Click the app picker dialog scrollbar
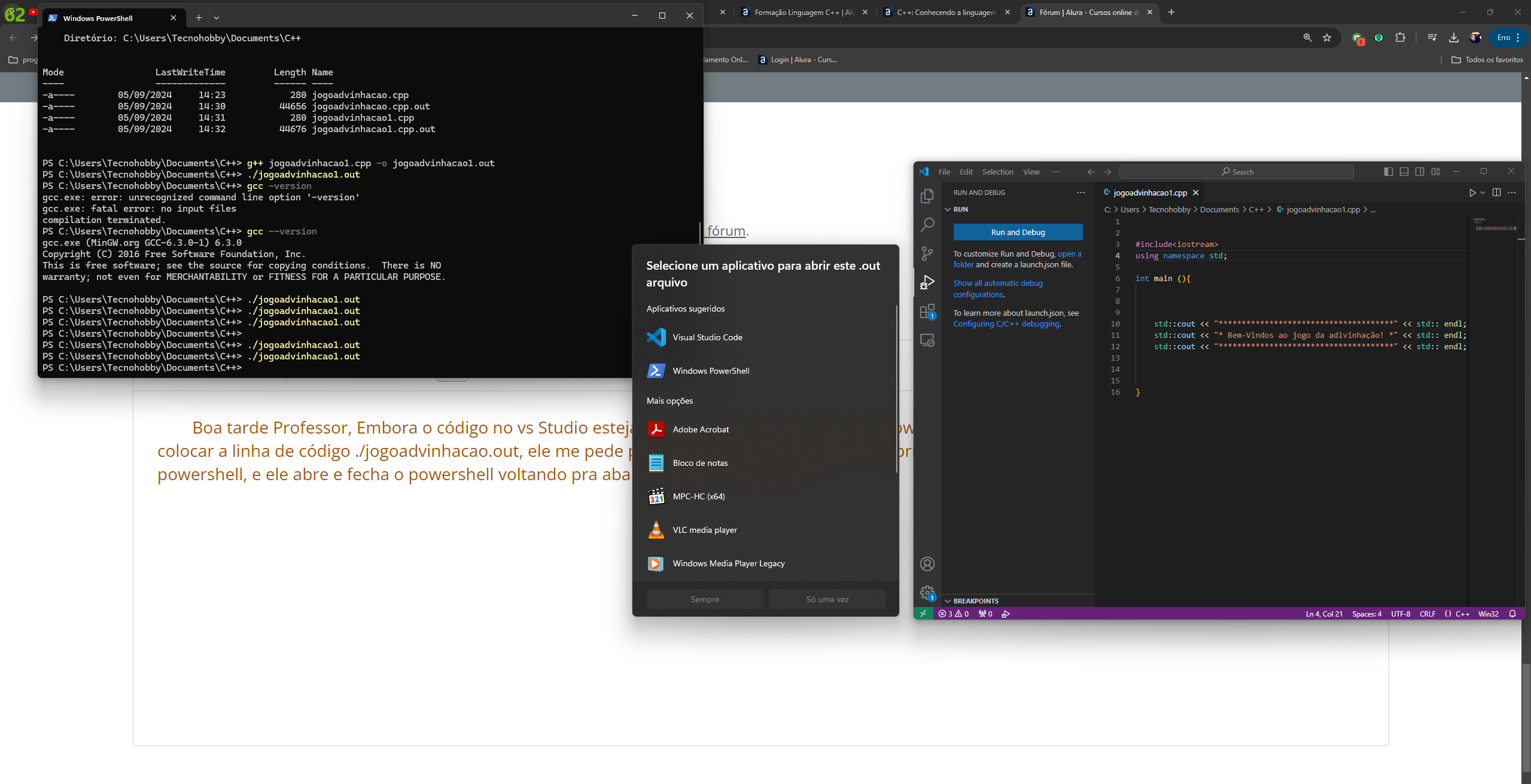The width and height of the screenshot is (1531, 784). 896,389
